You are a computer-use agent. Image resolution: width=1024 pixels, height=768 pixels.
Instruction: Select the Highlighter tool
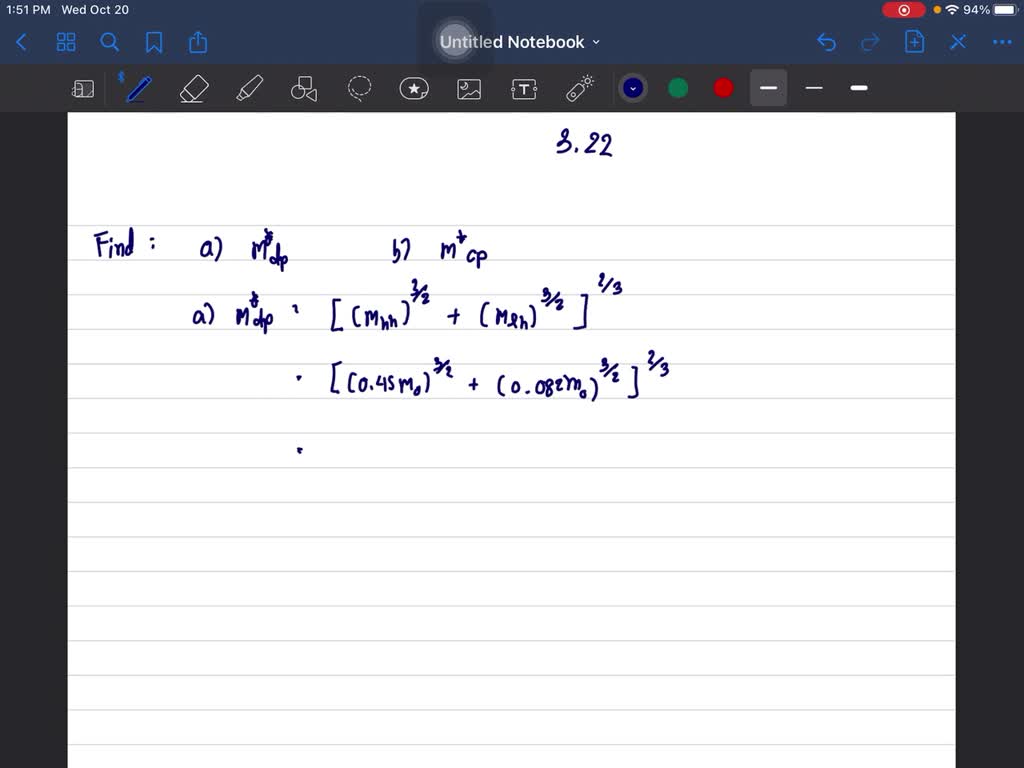pos(248,89)
